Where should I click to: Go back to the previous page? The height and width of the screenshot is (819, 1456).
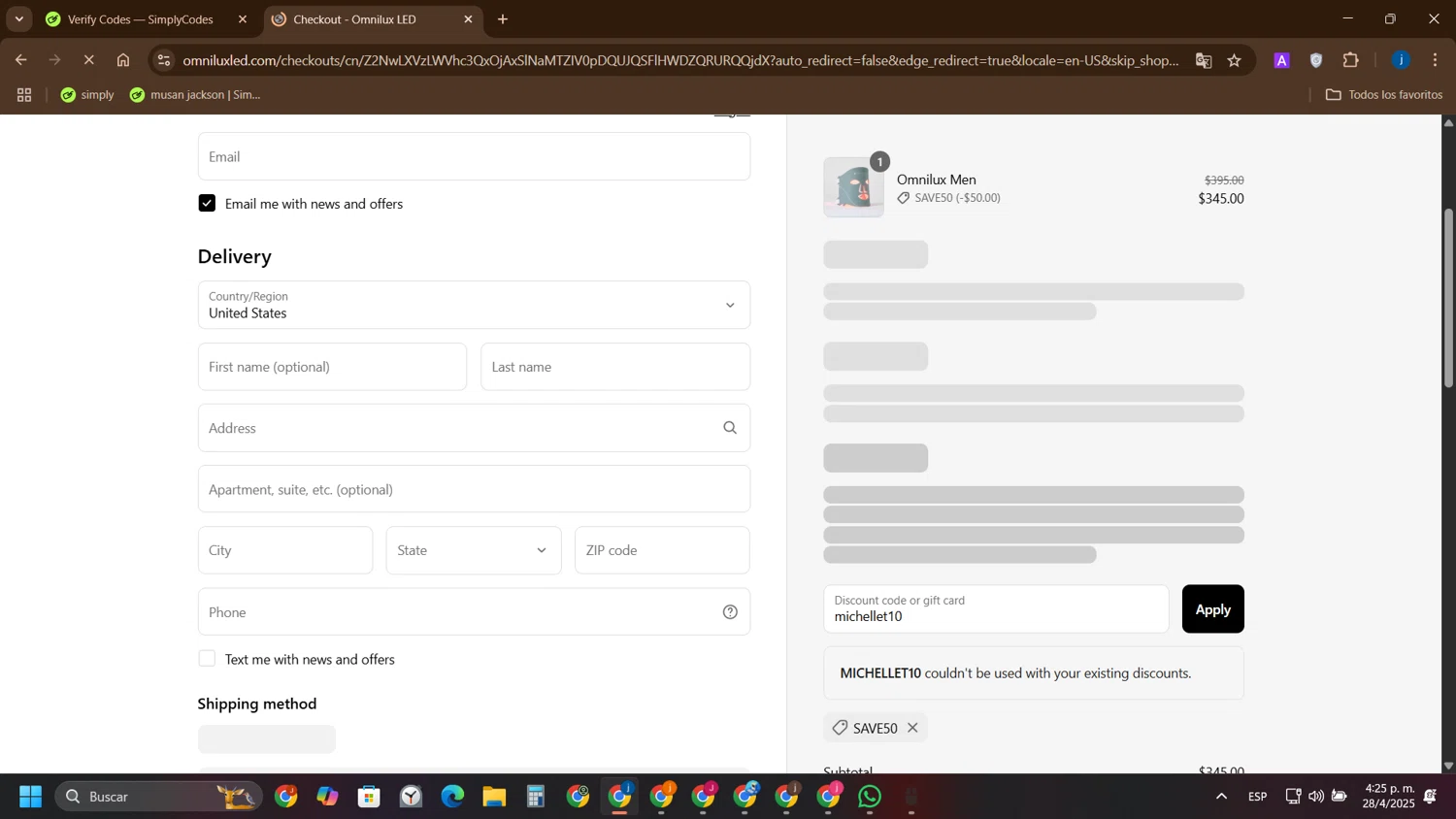(x=20, y=60)
